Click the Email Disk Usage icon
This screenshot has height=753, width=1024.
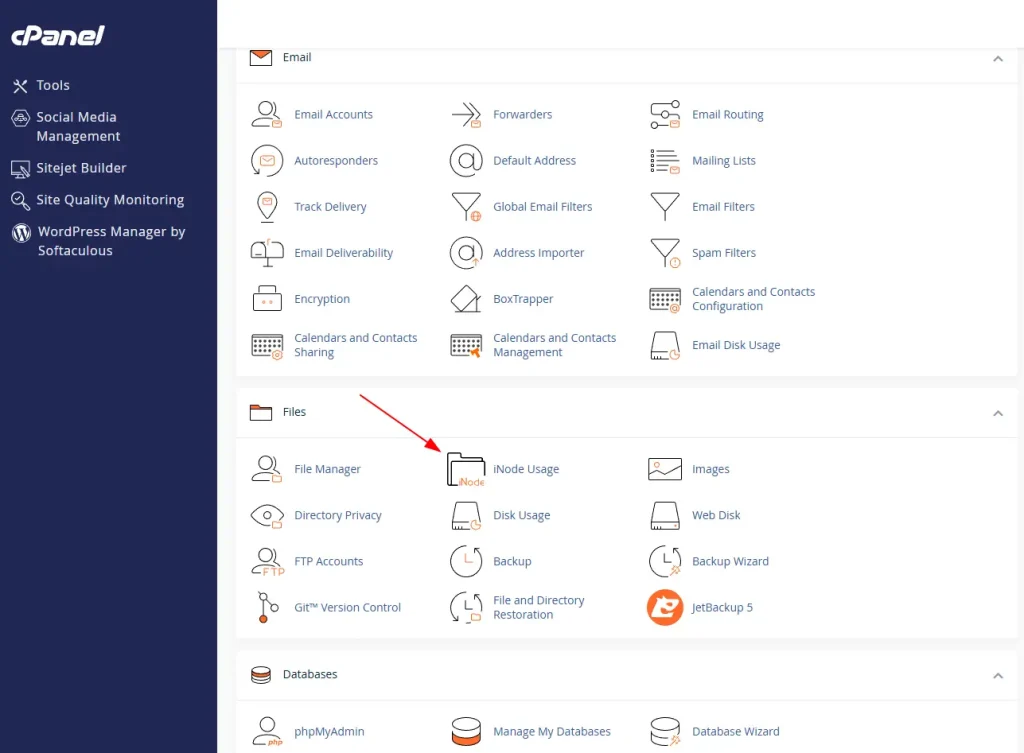click(665, 345)
